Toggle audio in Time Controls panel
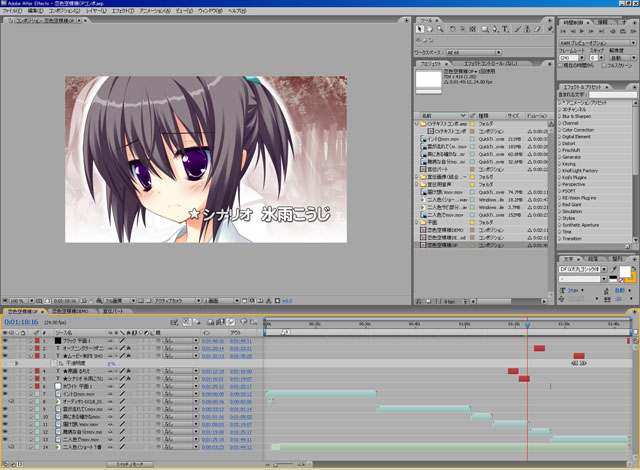Screen dimensions: 640x470 [x=613, y=31]
